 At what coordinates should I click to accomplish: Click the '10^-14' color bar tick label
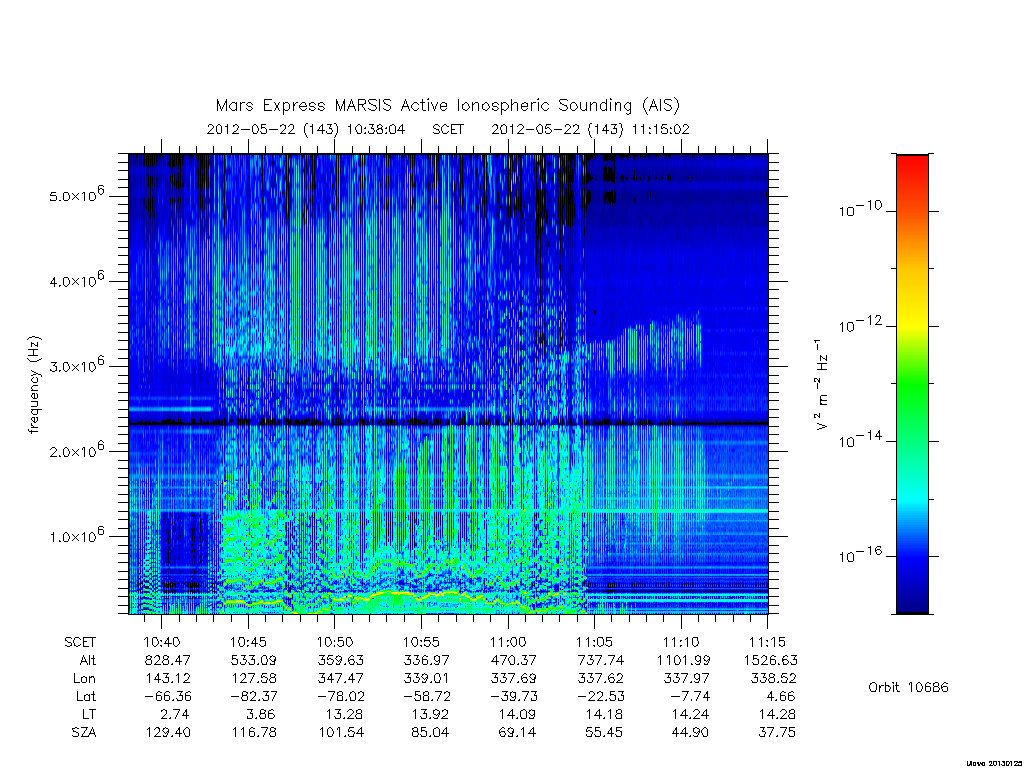pyautogui.click(x=860, y=440)
